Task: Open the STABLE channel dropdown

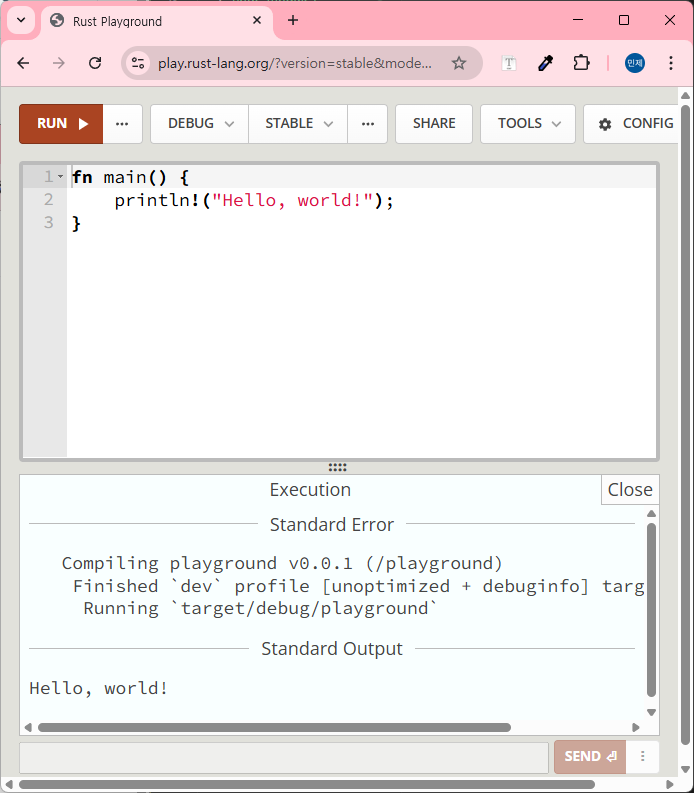Action: pos(298,124)
